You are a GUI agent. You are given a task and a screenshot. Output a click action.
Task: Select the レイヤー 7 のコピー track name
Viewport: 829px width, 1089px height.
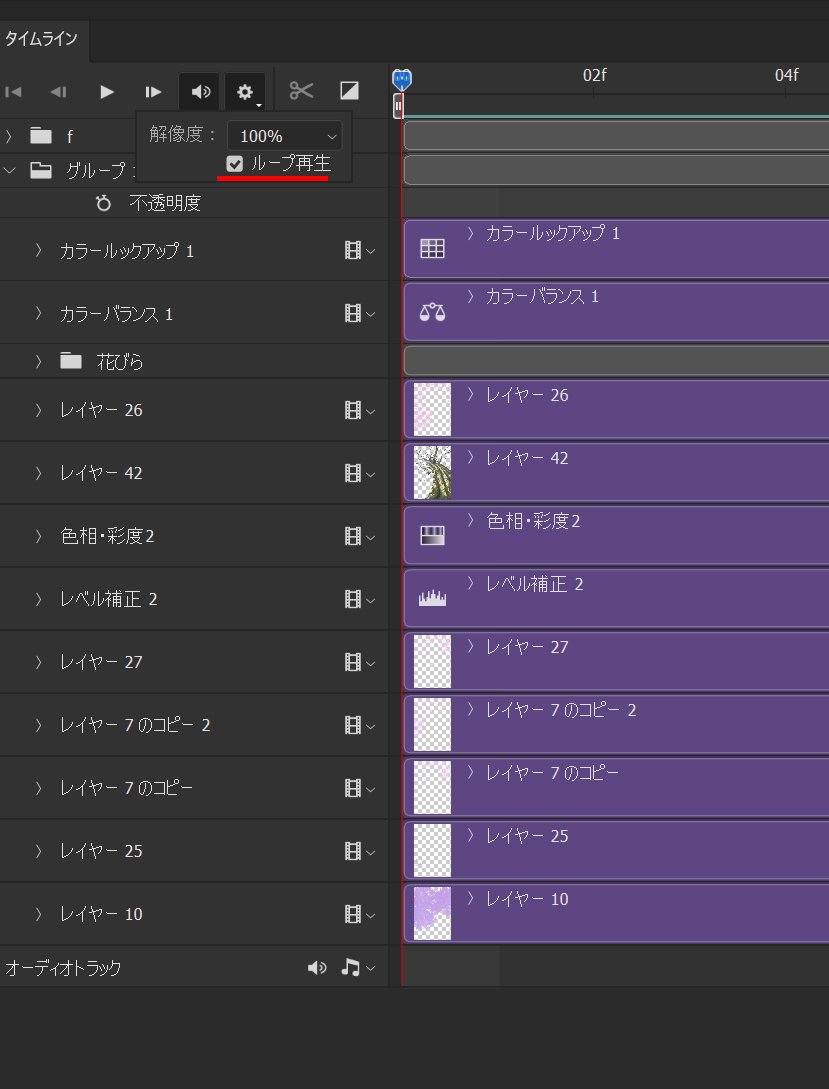(x=126, y=788)
